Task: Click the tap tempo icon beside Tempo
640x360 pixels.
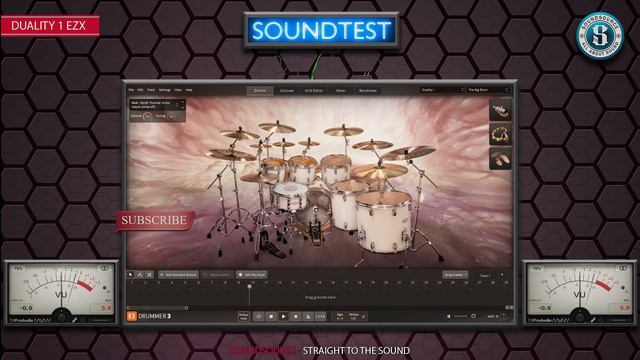Action: [x=363, y=317]
